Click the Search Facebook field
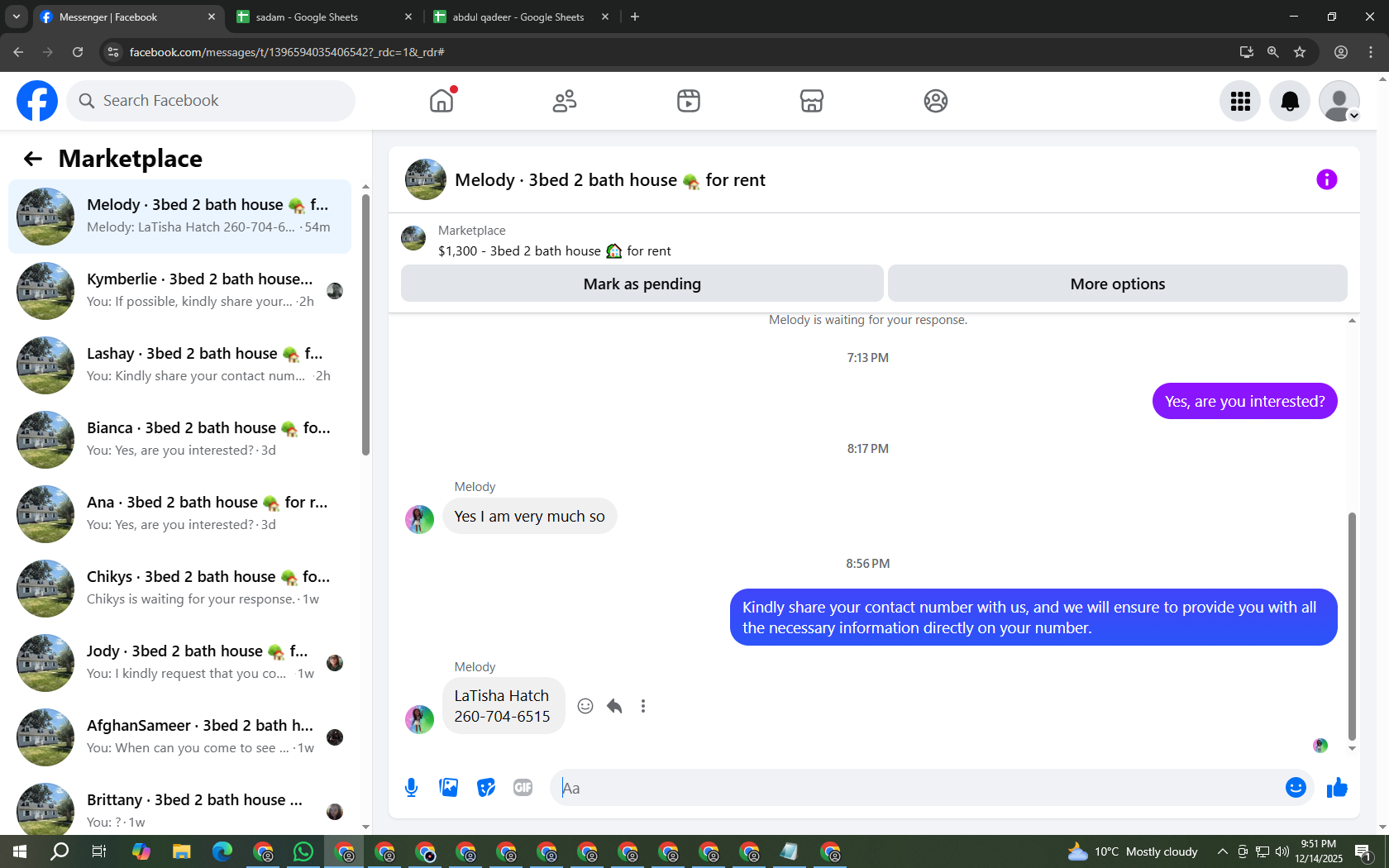This screenshot has width=1389, height=868. pos(211,101)
